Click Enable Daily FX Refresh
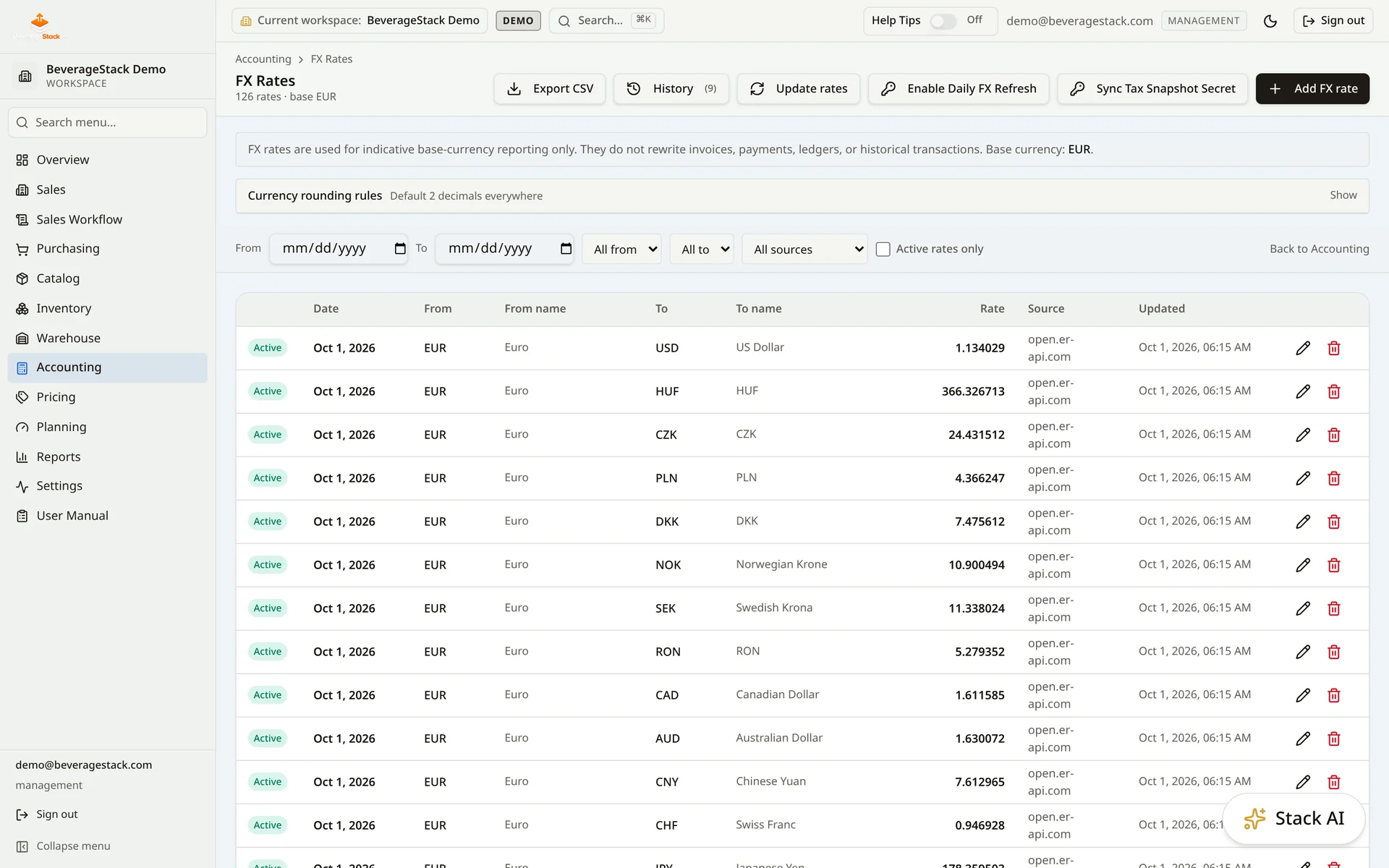Image resolution: width=1389 pixels, height=868 pixels. (959, 88)
